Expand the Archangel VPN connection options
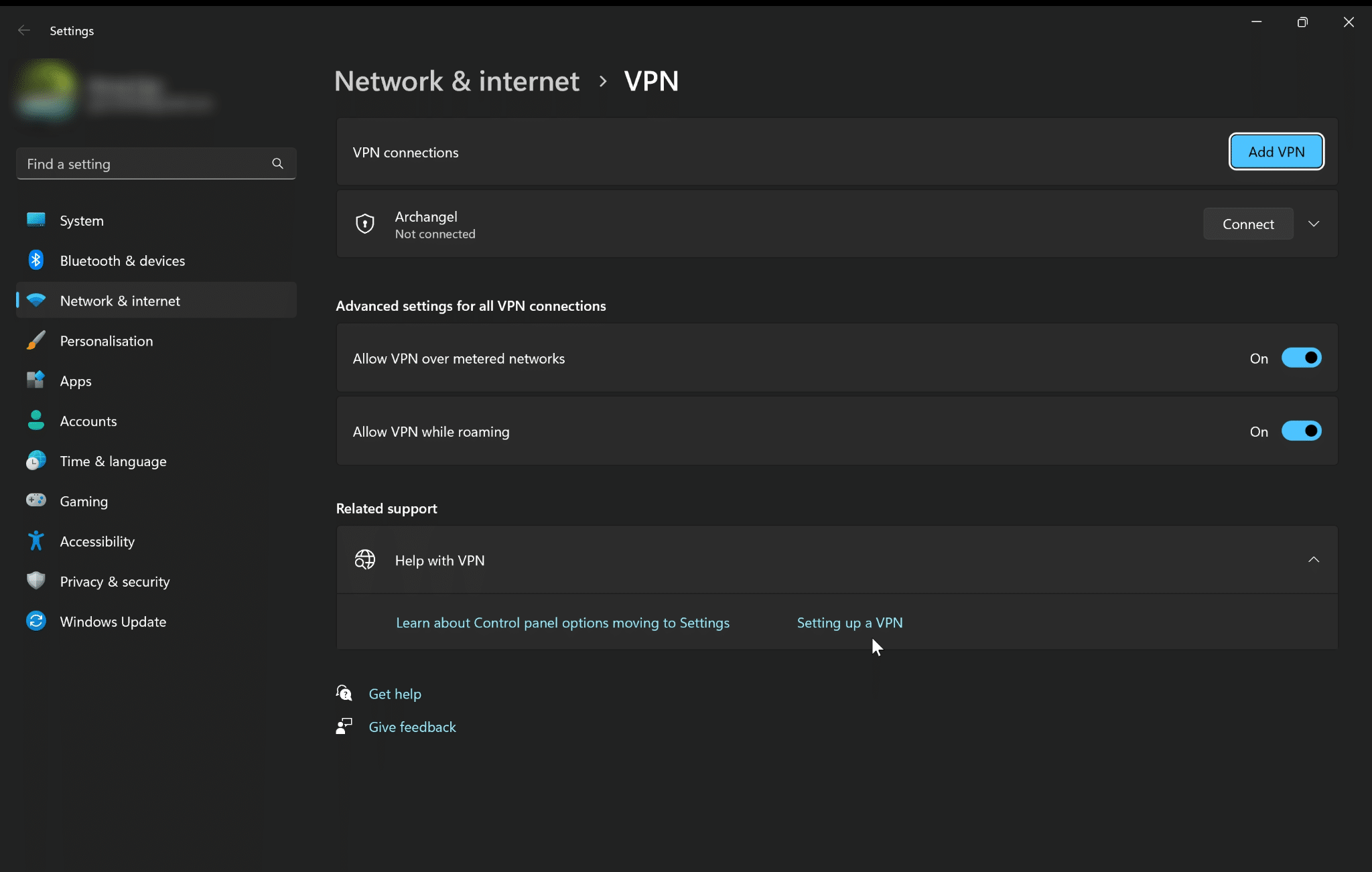Screen dimensions: 1372x872 (1314, 224)
